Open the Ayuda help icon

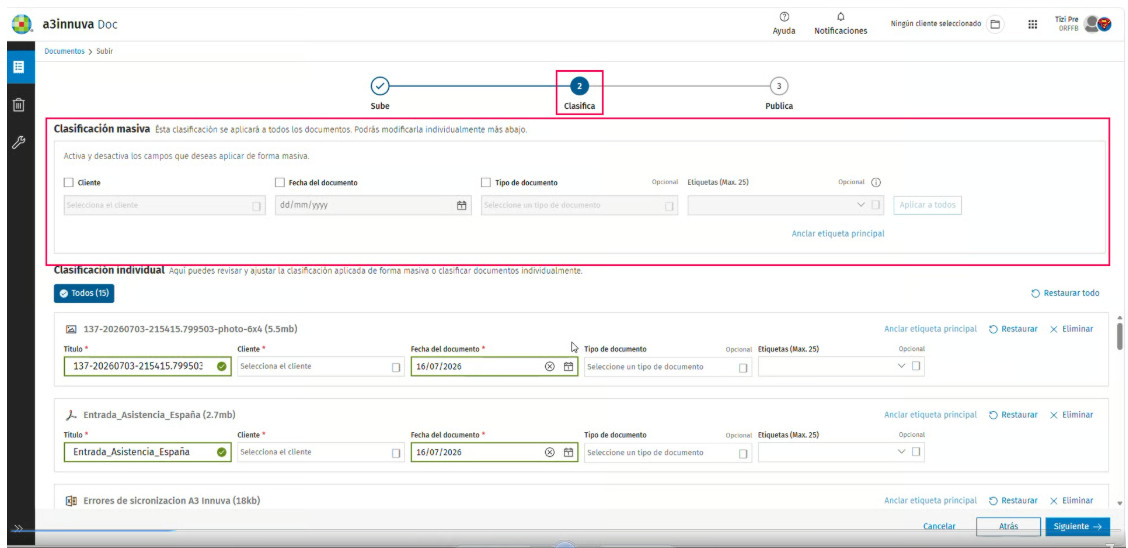[x=783, y=17]
